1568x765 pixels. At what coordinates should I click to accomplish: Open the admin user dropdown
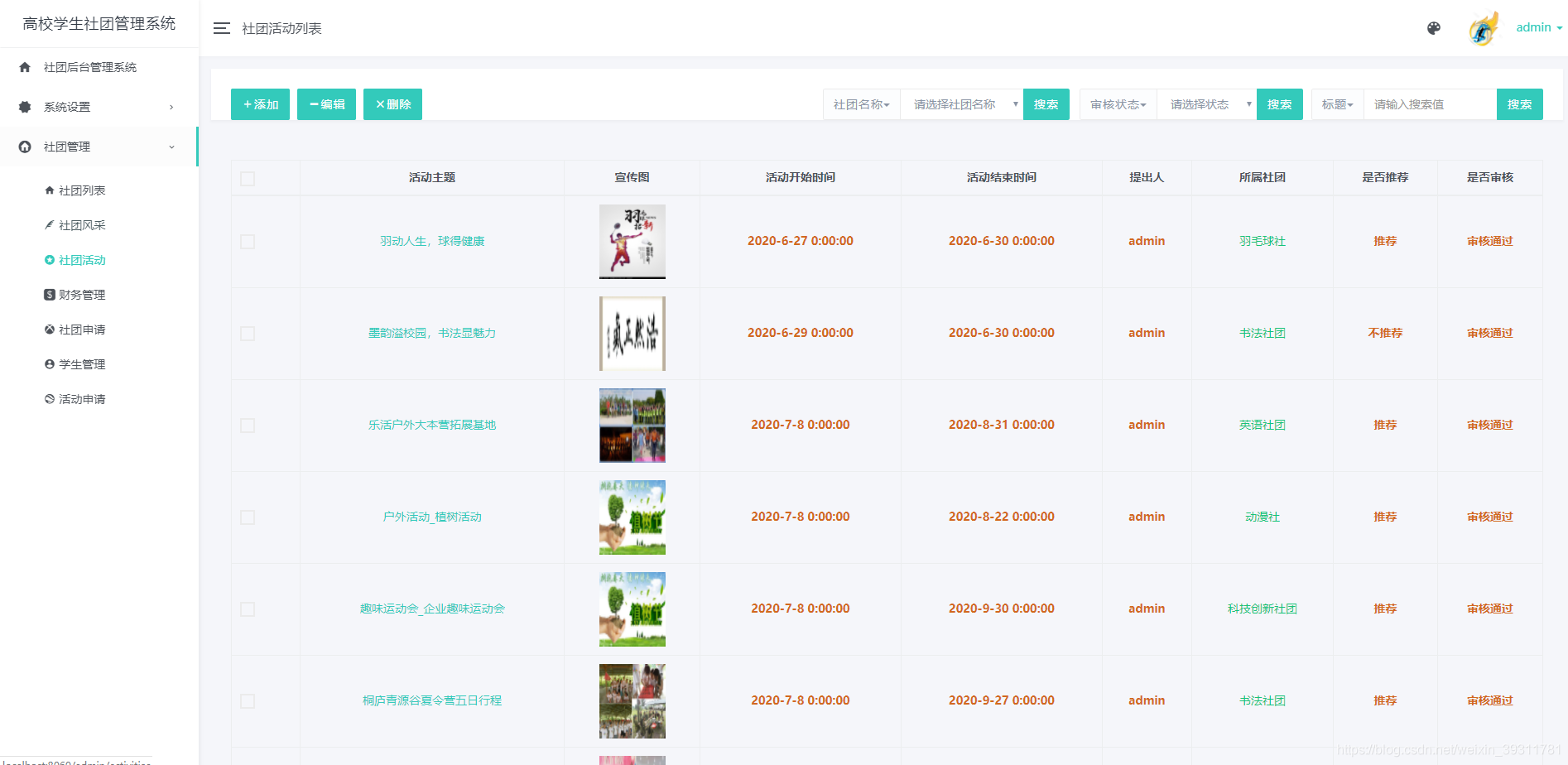pos(1539,27)
